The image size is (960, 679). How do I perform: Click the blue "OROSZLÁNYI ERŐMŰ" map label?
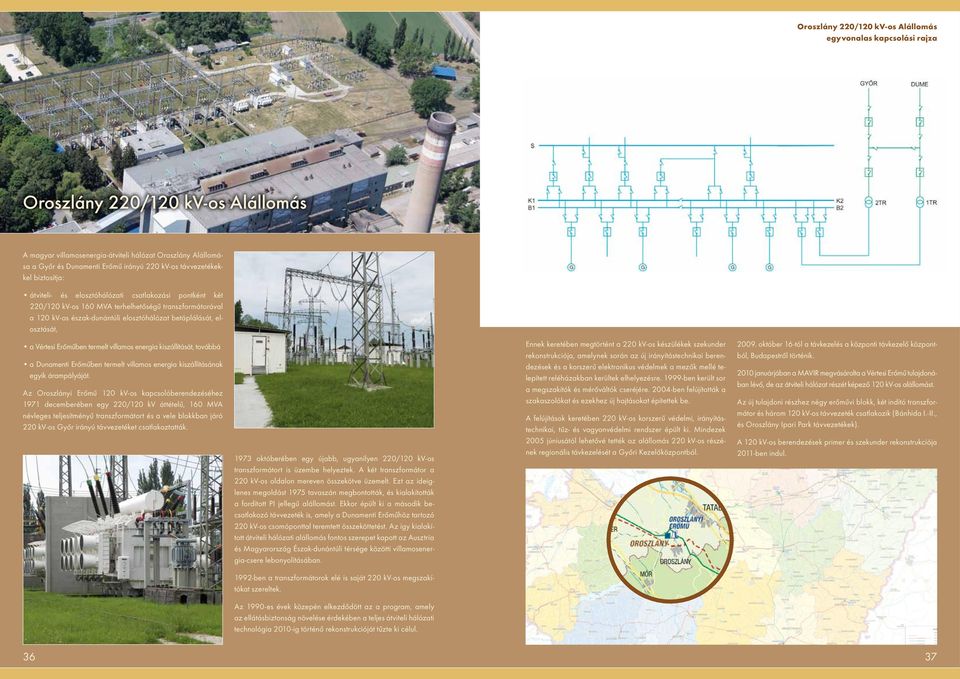[686, 522]
